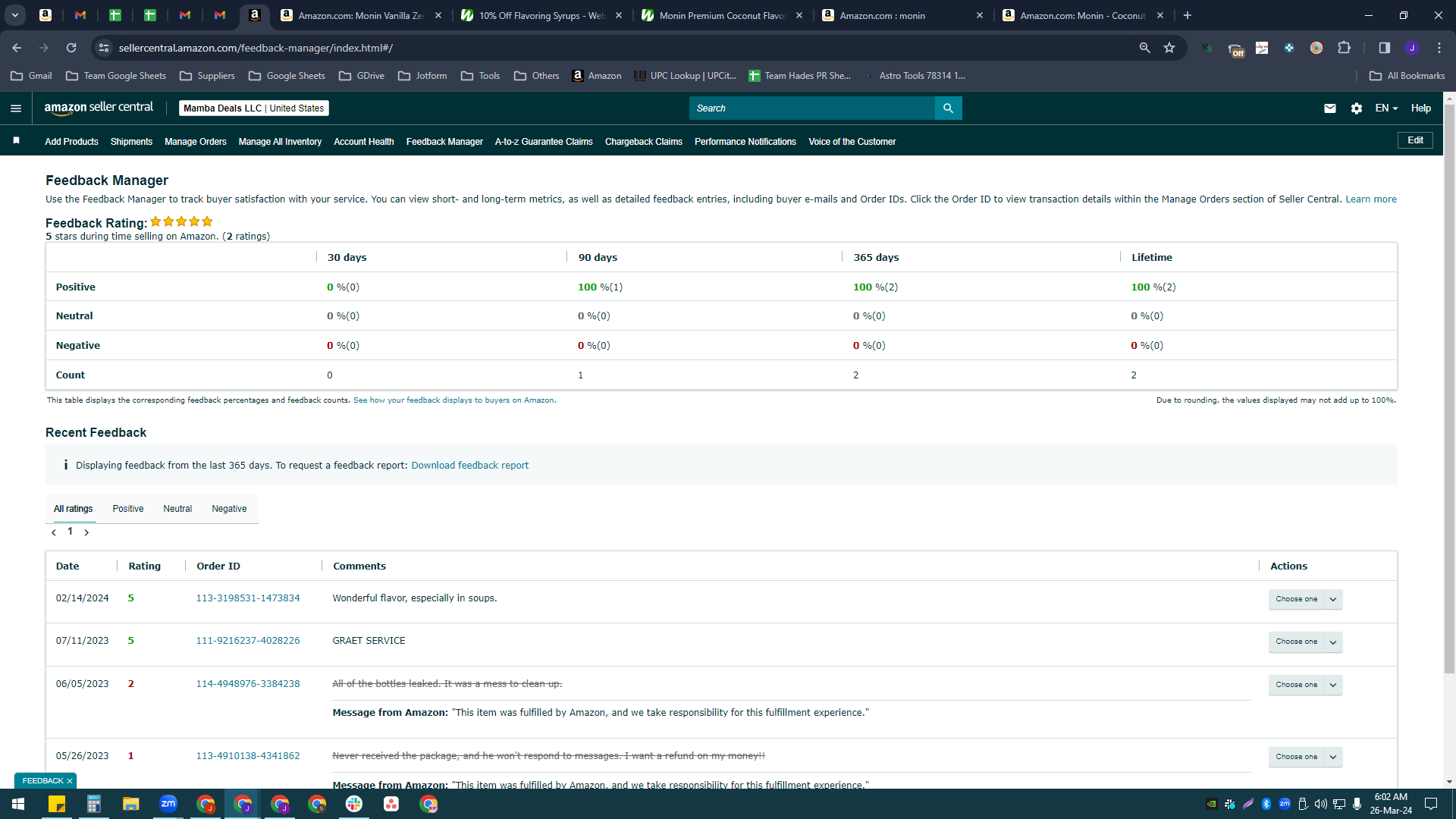The width and height of the screenshot is (1456, 819).
Task: Go to previous feedback page arrow
Action: click(x=54, y=532)
